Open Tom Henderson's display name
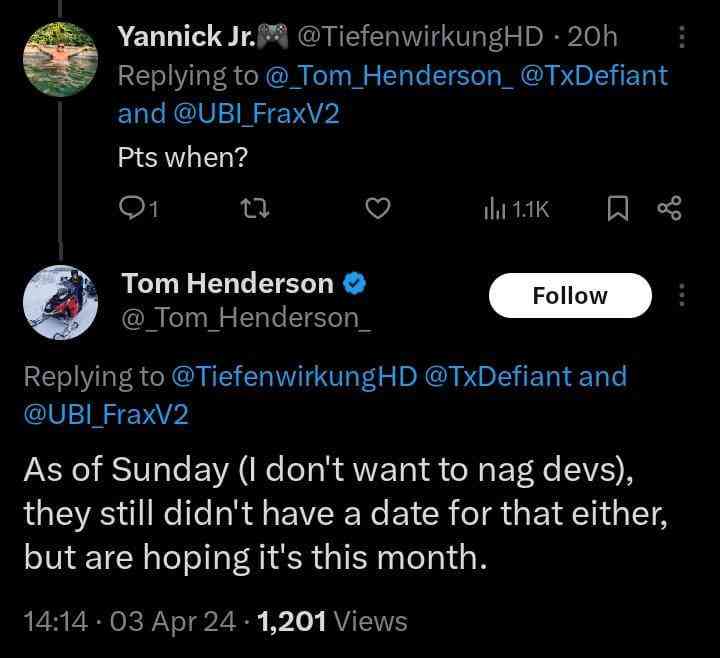Screen dimensions: 720x658 pyautogui.click(x=227, y=284)
